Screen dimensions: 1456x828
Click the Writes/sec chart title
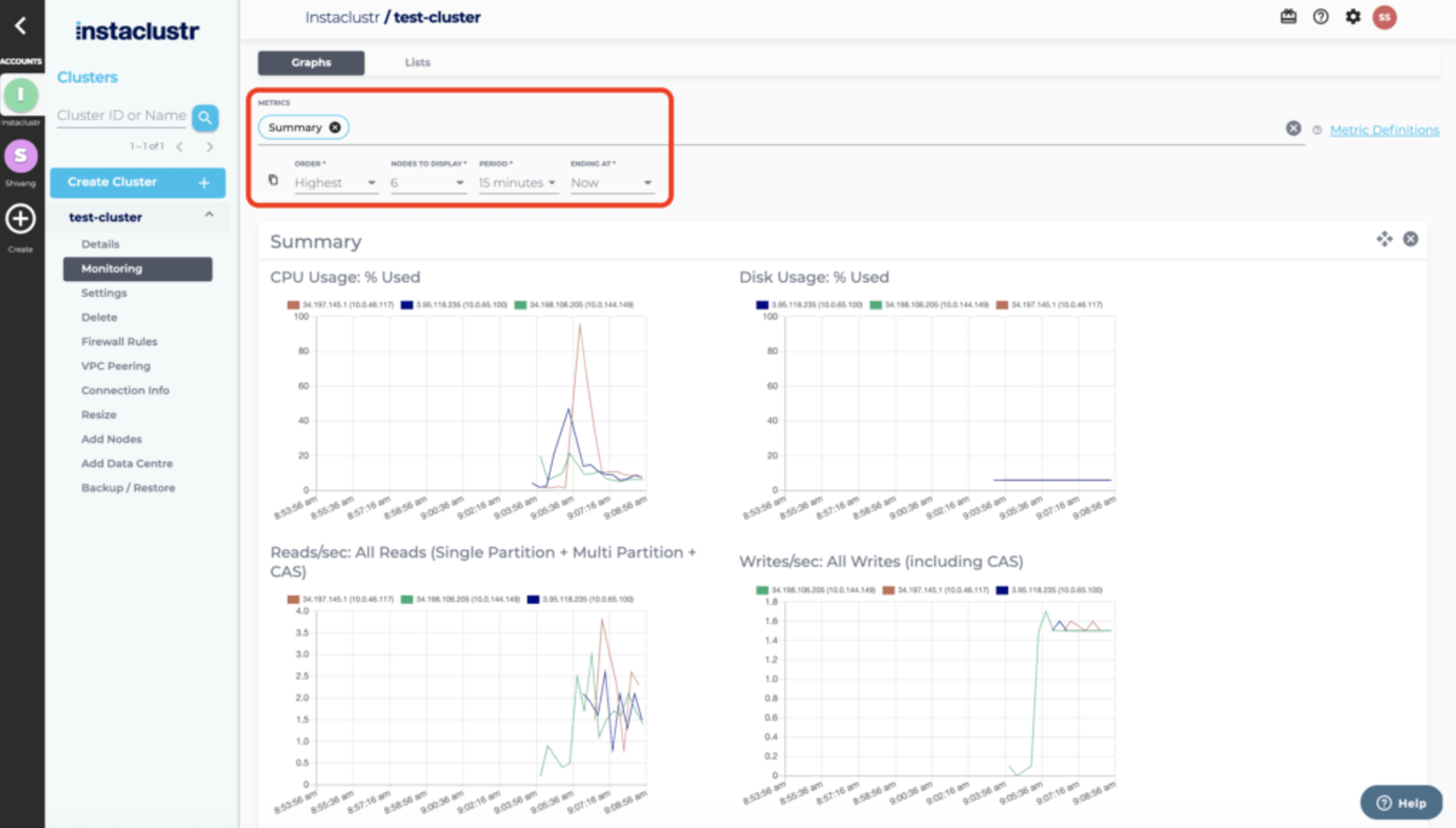tap(881, 562)
